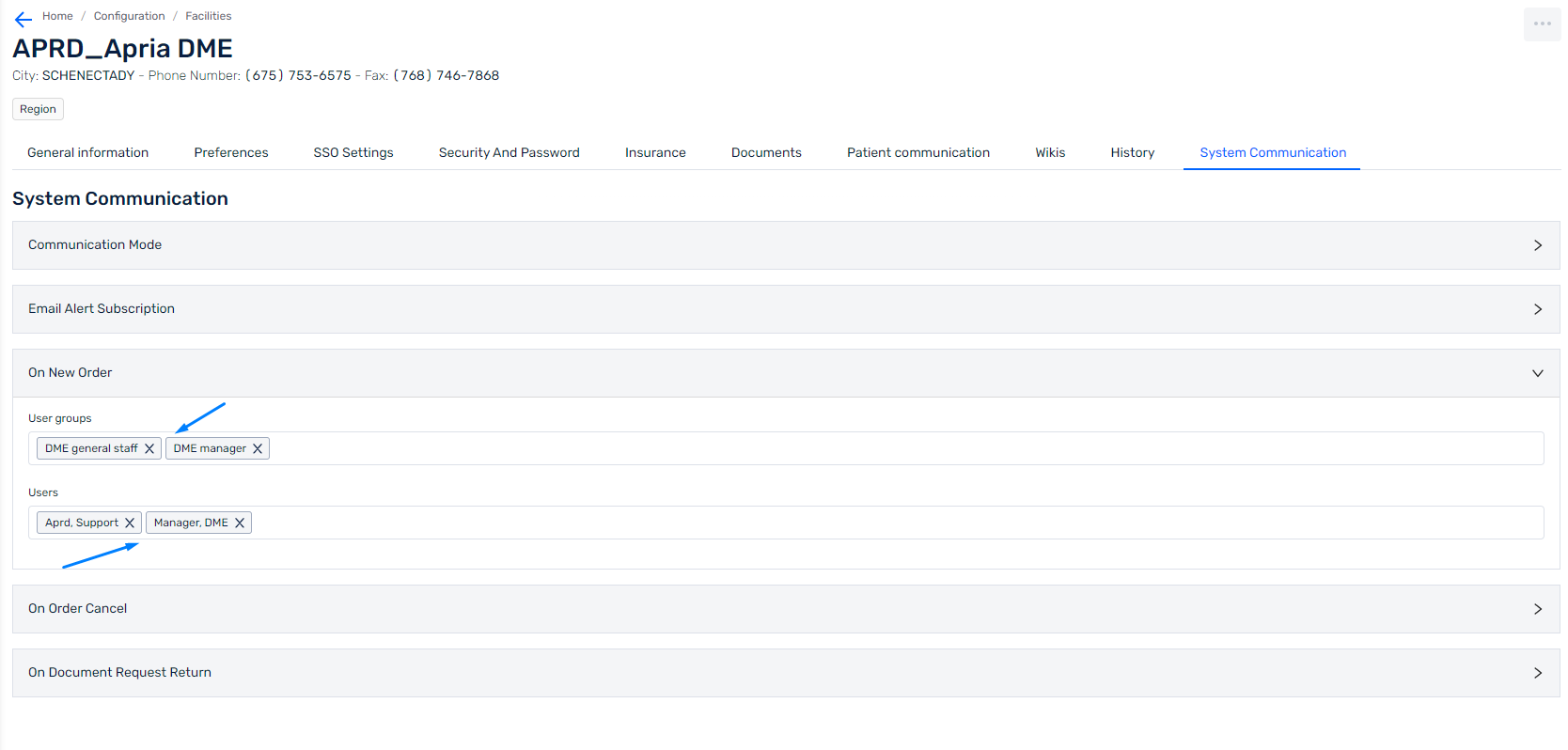Expand the On Order Cancel chevron

tap(1538, 609)
